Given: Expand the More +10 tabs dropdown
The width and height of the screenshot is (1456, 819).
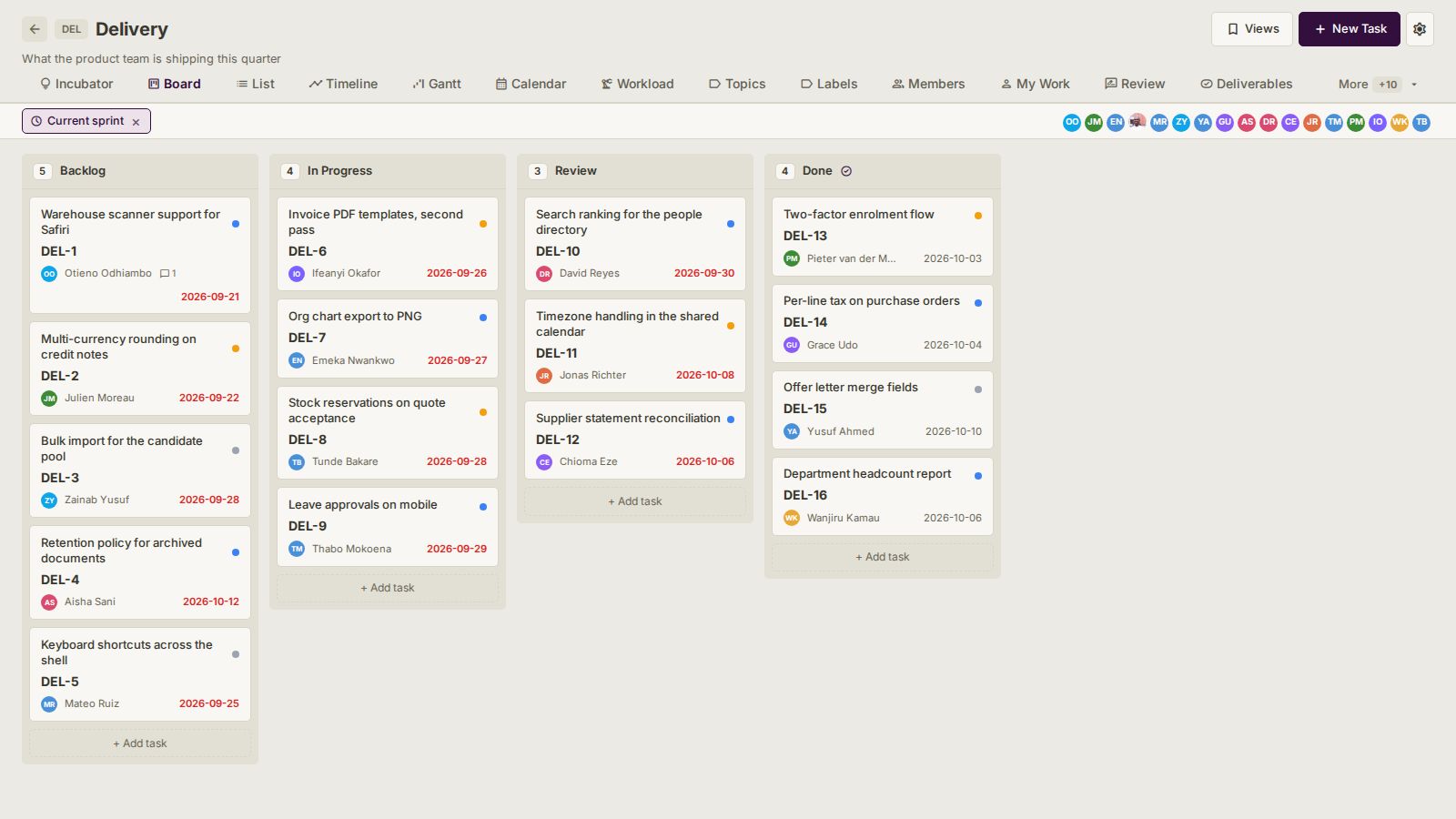Looking at the screenshot, I should [1378, 85].
